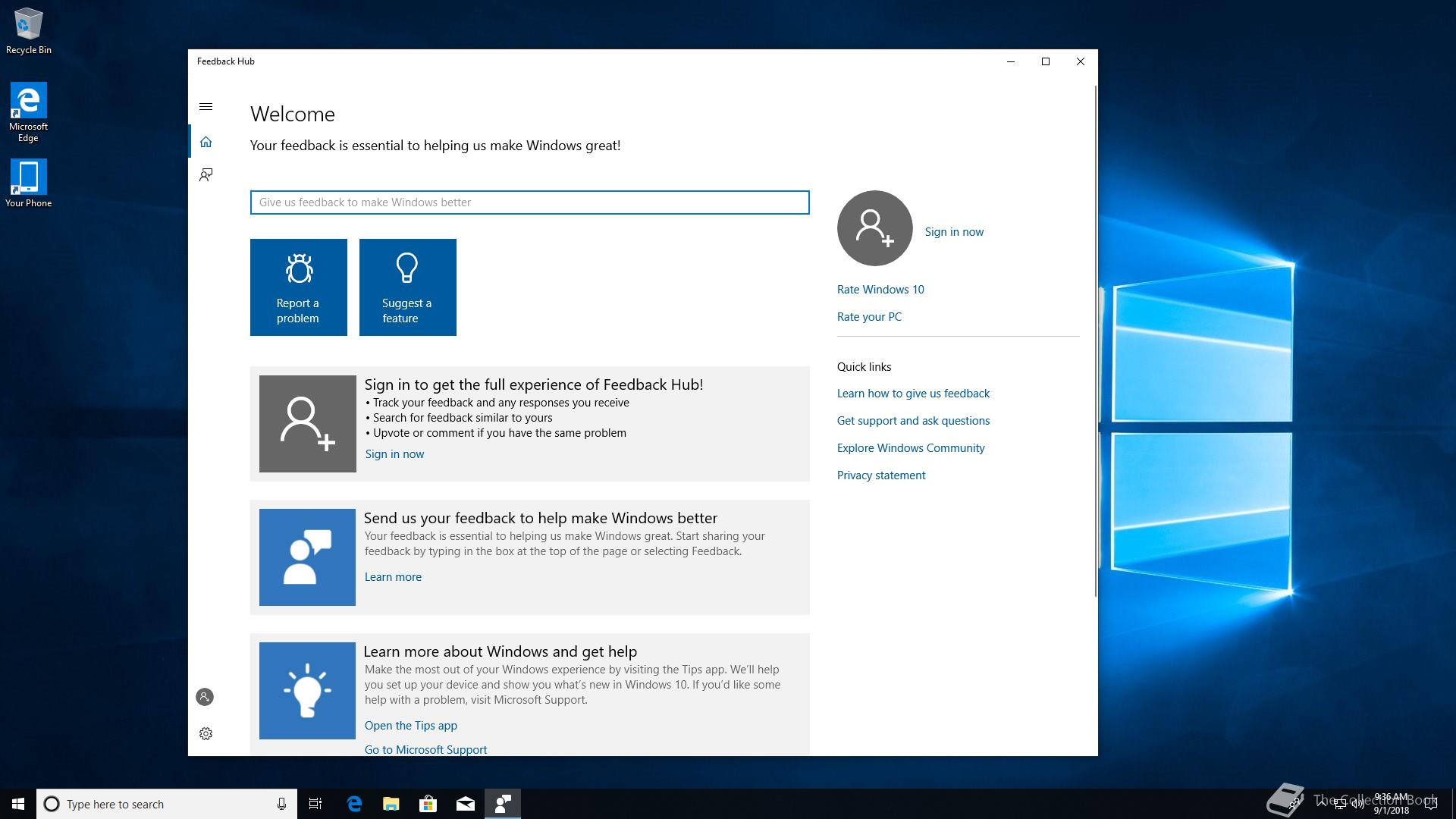Click Learn more under Send us feedback
Viewport: 1456px width, 819px height.
coord(393,577)
